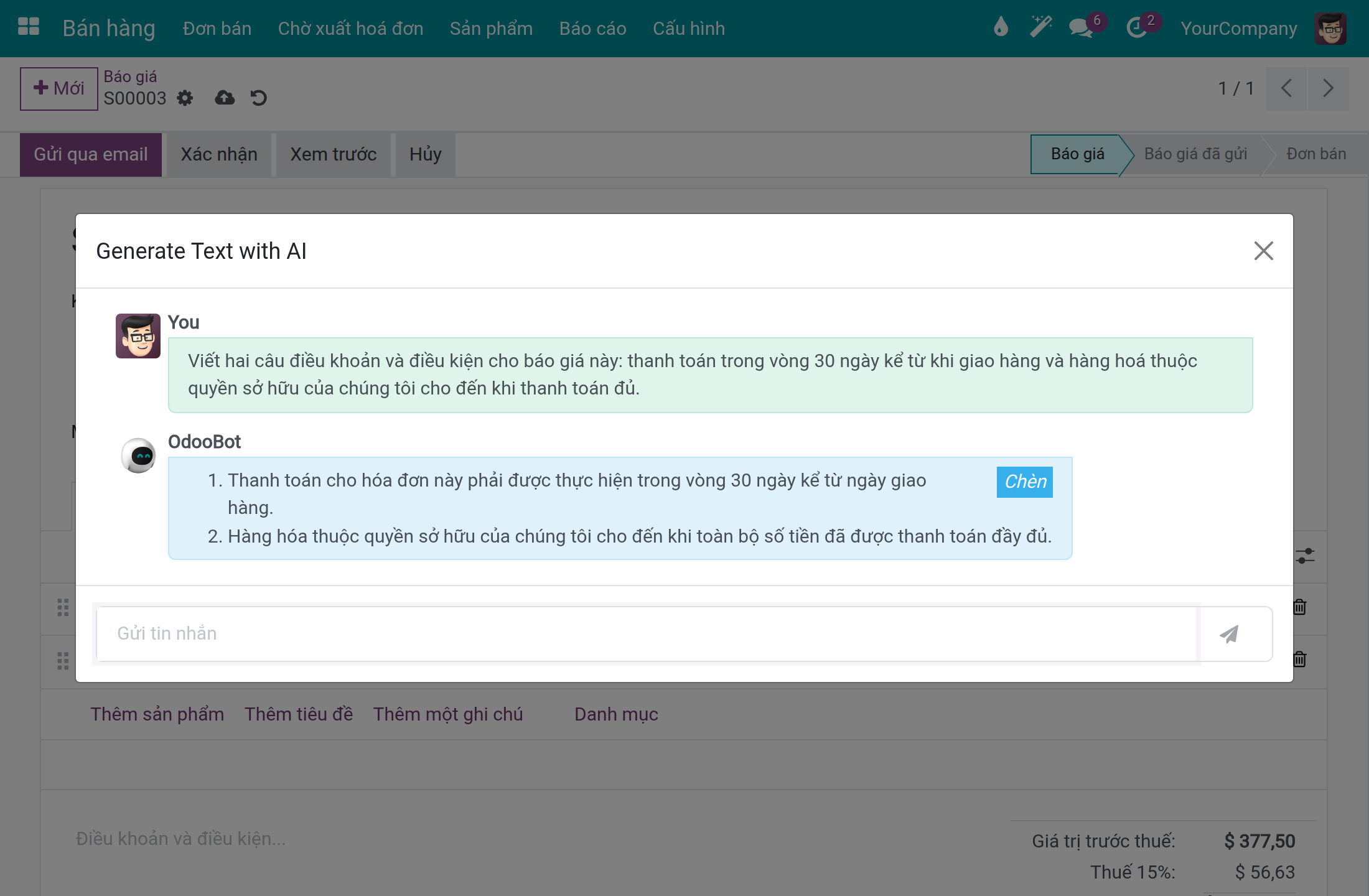Click the Điều khoản và điều kiện field

180,839
